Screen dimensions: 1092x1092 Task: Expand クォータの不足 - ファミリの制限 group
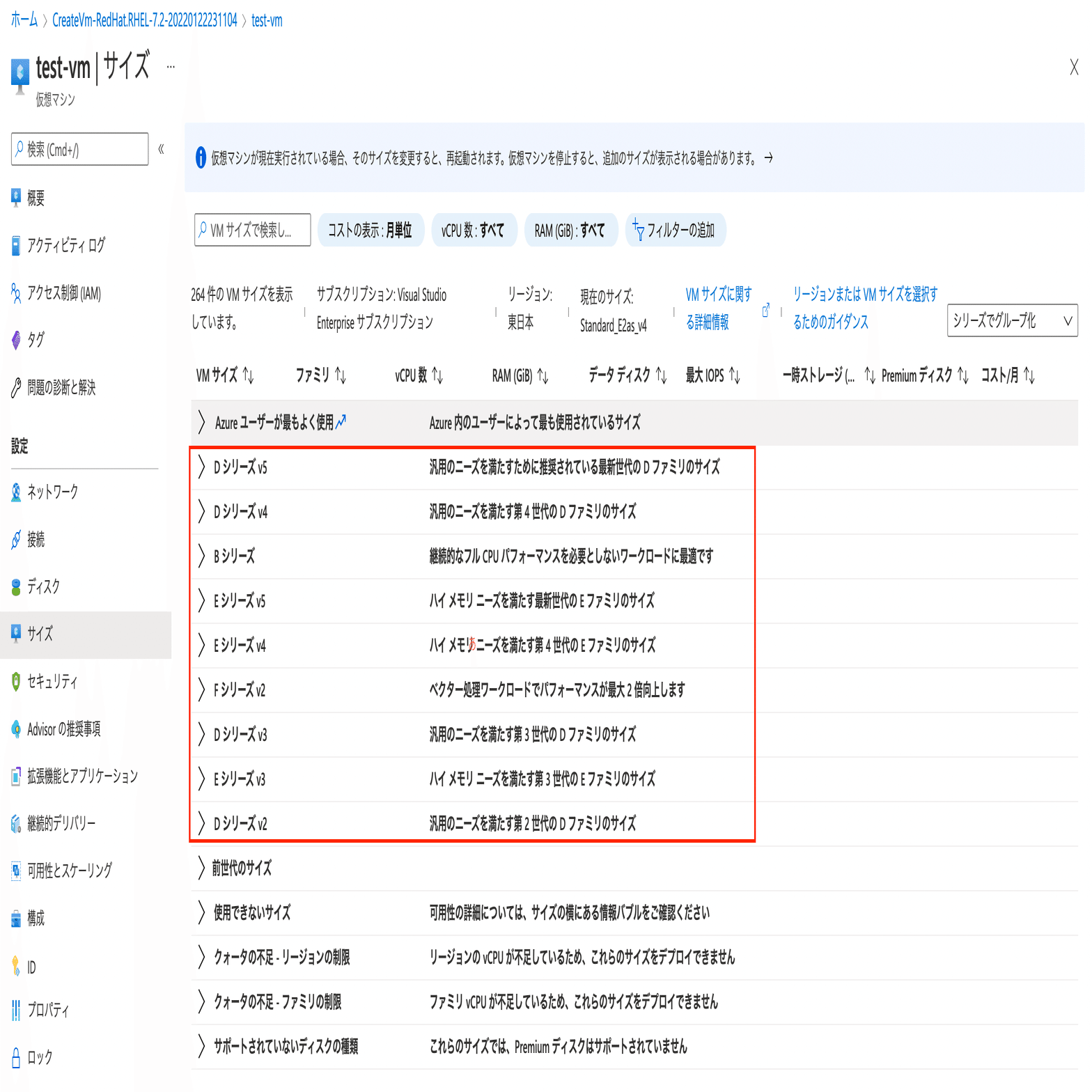[x=201, y=1001]
